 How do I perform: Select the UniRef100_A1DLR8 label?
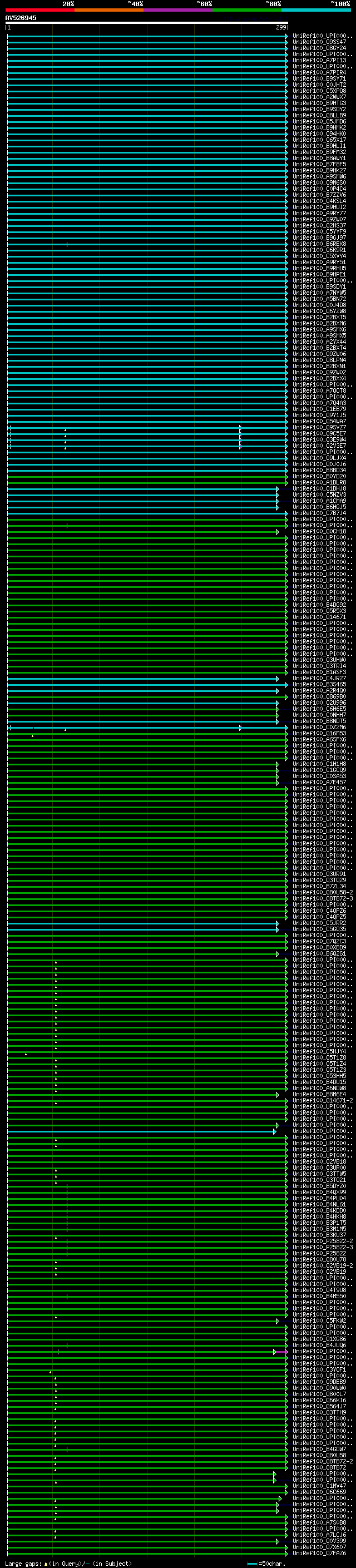click(319, 482)
